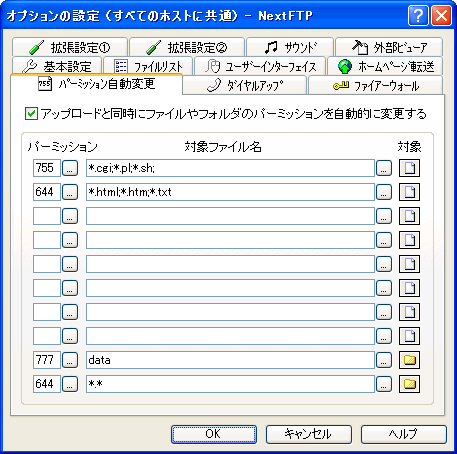Open the ホームページ転送 tab
457x454 pixels.
click(385, 66)
